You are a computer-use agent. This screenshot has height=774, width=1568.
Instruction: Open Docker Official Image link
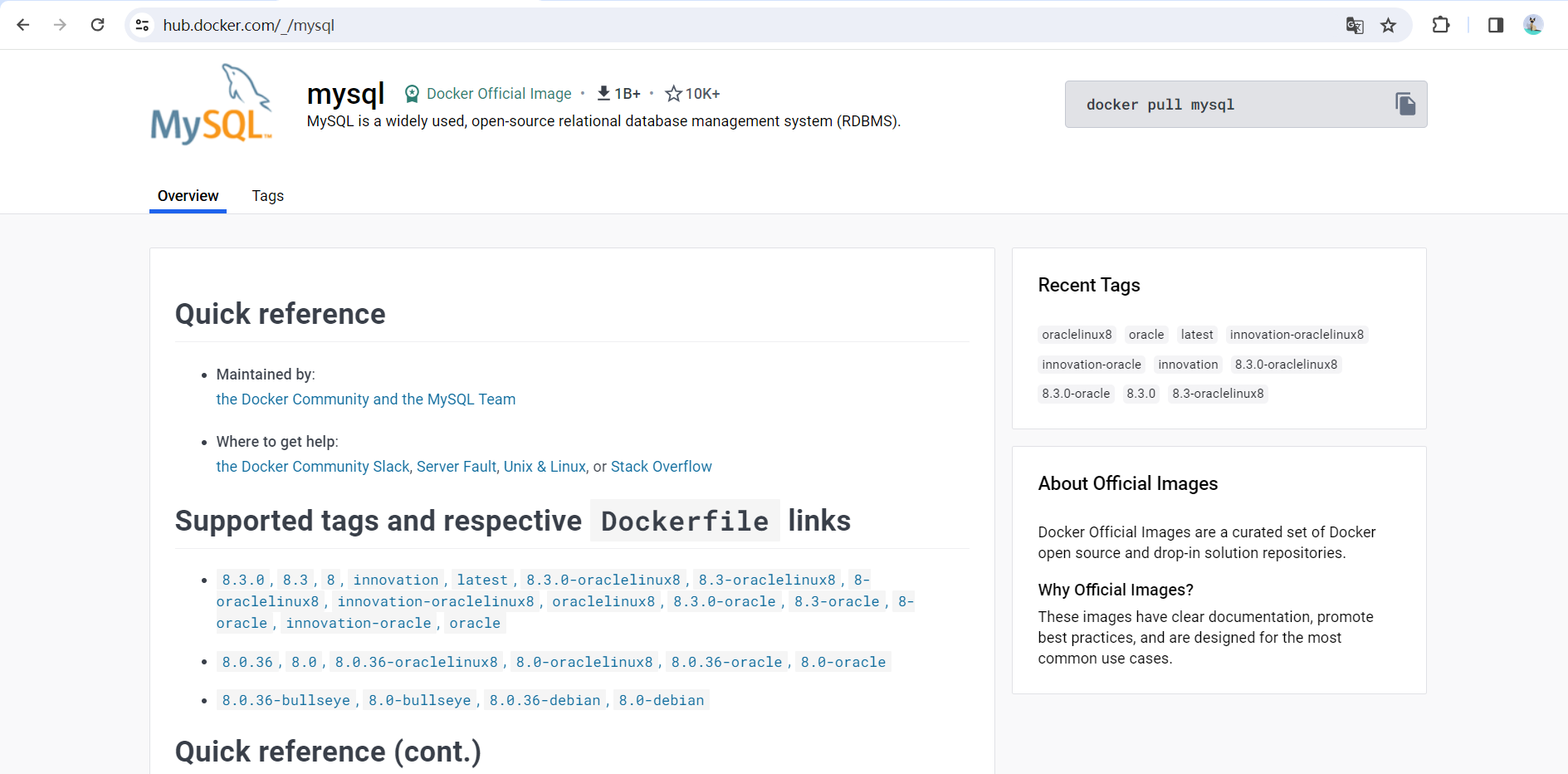coord(499,94)
